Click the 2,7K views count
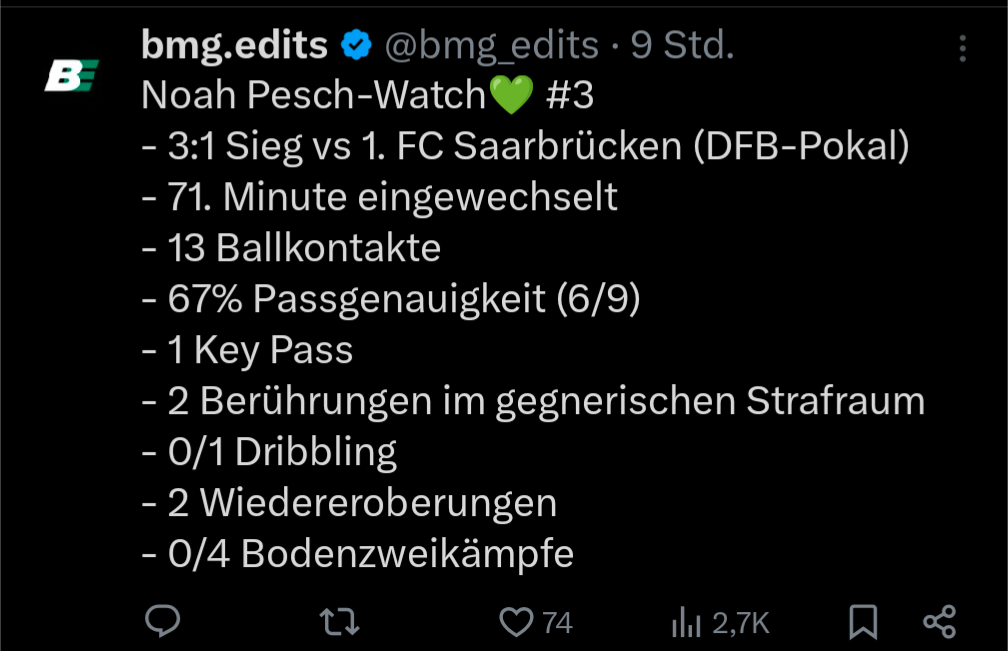Viewport: 1008px width, 651px height. click(741, 623)
